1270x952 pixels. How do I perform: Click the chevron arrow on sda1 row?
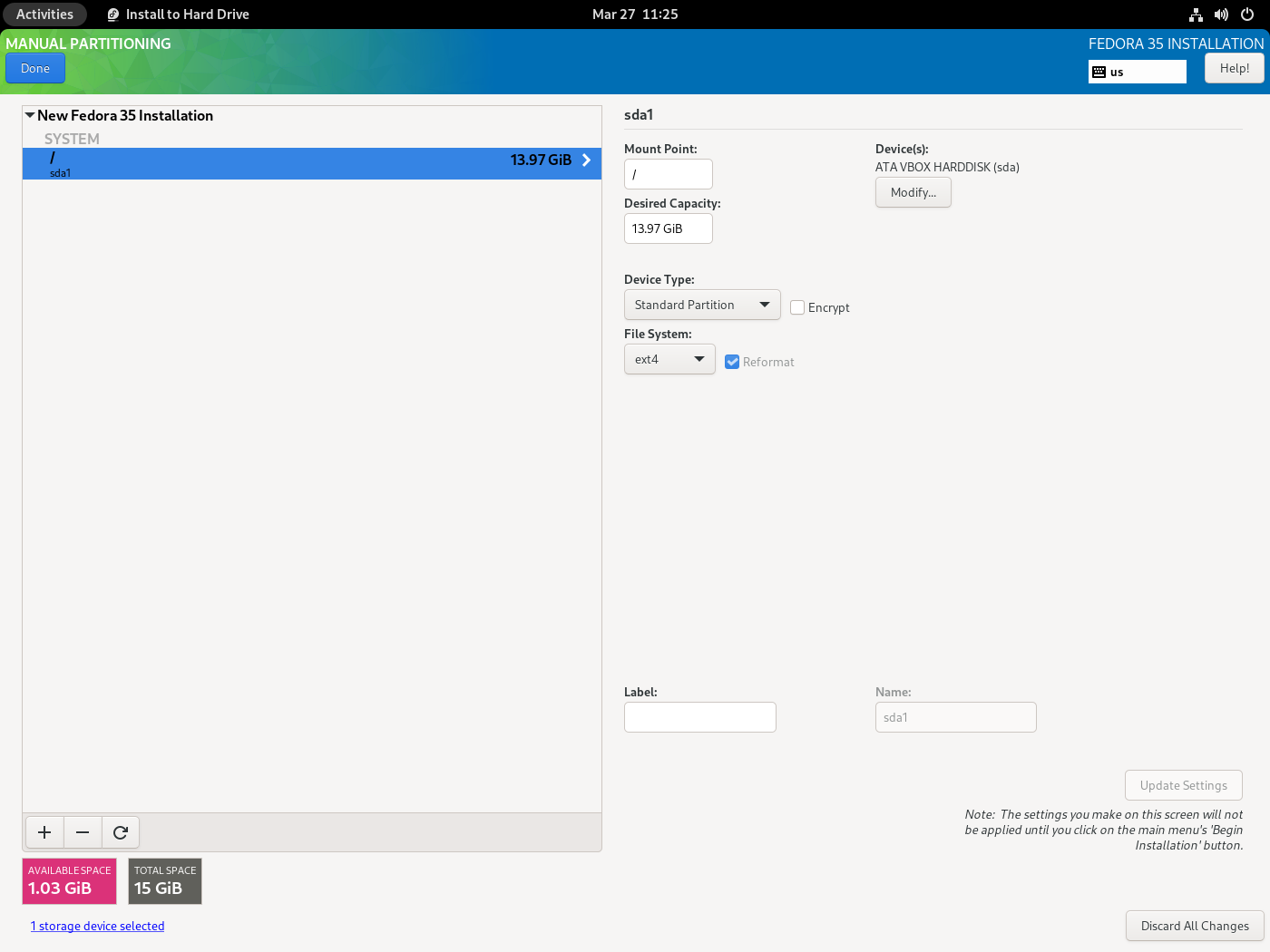pyautogui.click(x=586, y=160)
